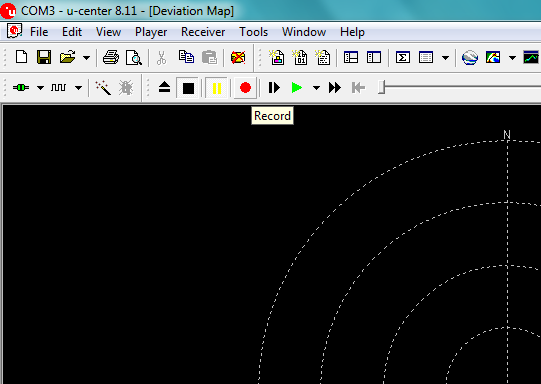The width and height of the screenshot is (541, 384).
Task: Click the page icon with colored picture
Action: pos(277,57)
